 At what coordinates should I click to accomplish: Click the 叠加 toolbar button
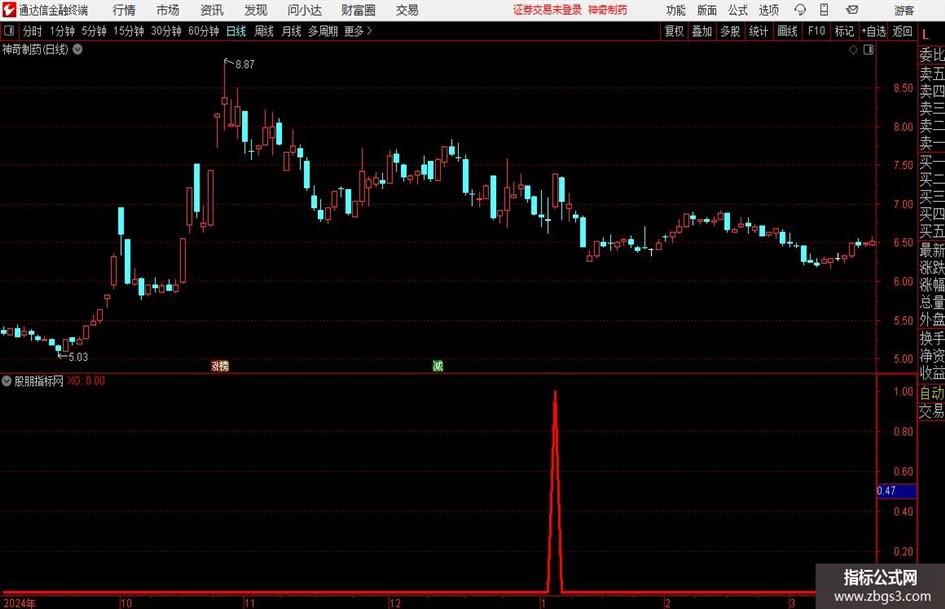[702, 31]
